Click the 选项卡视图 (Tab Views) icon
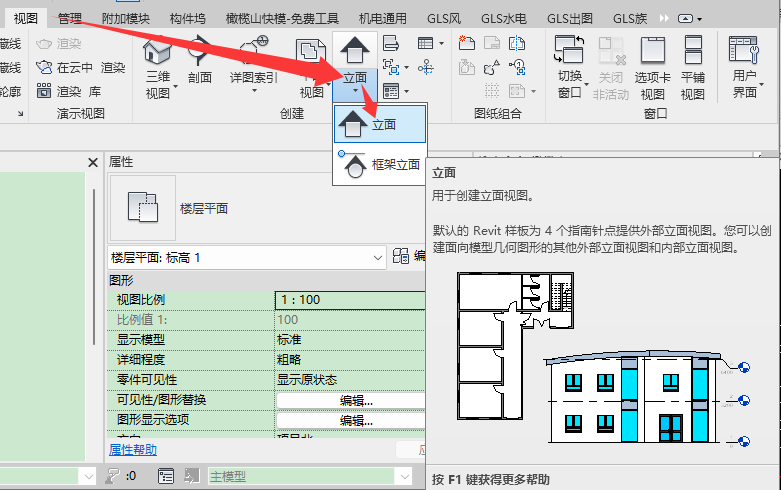The width and height of the screenshot is (781, 490). (652, 50)
